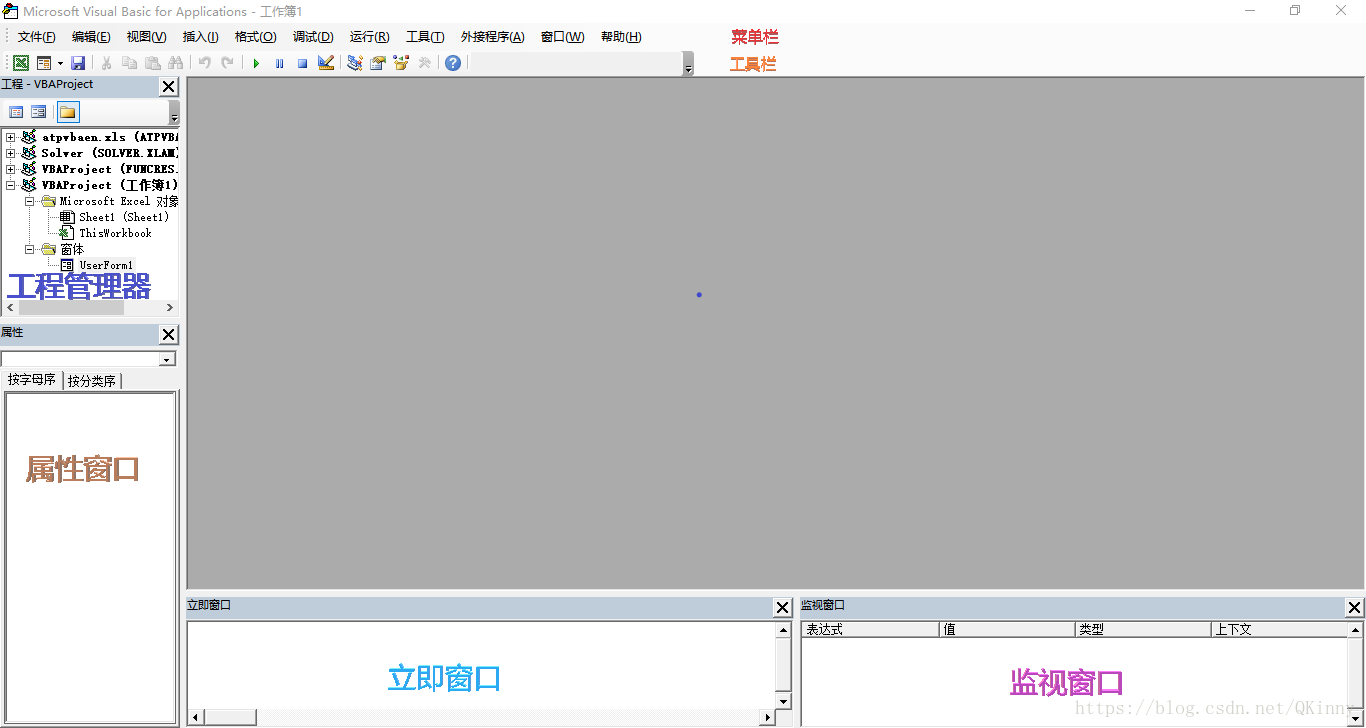Collapse the VBAProject (工作簿1) node

11,185
